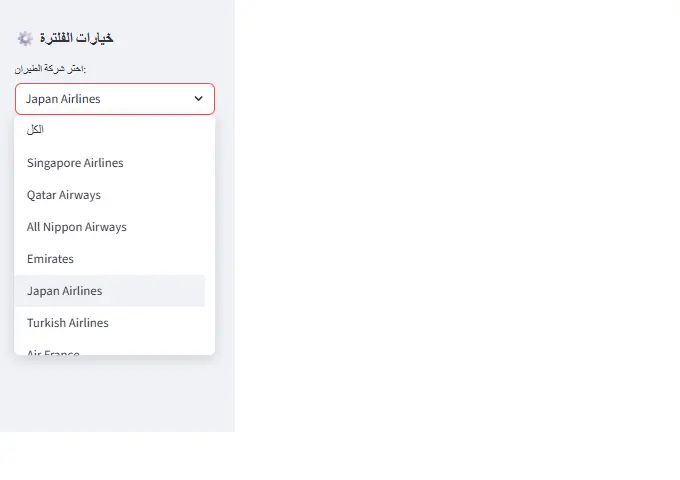680x480 pixels.
Task: Collapse the airline dropdown using the chevron arrow
Action: 198,99
